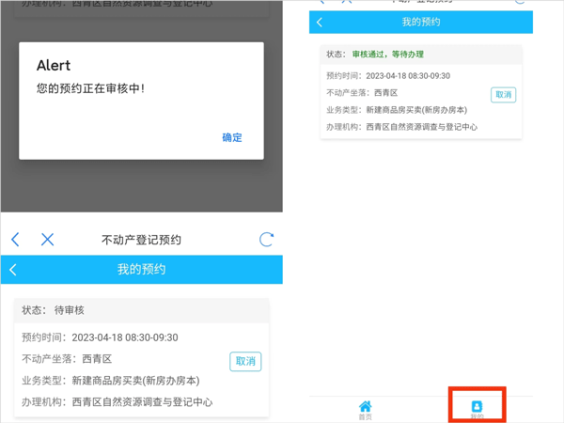The width and height of the screenshot is (564, 423).
Task: Select 办理机构 row in the 待审核 card
Action: click(117, 402)
